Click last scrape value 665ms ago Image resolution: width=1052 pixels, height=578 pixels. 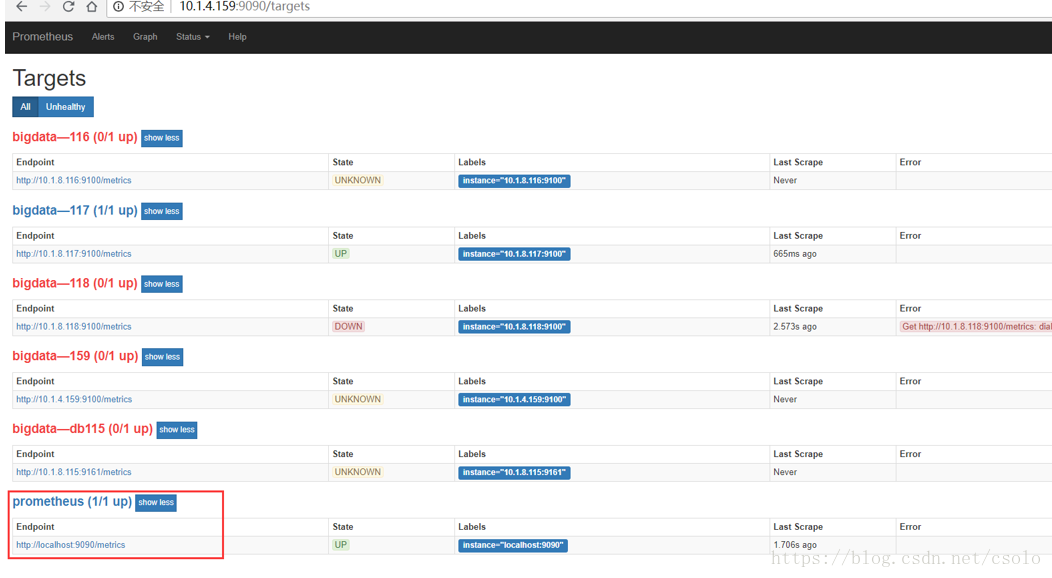coord(794,253)
